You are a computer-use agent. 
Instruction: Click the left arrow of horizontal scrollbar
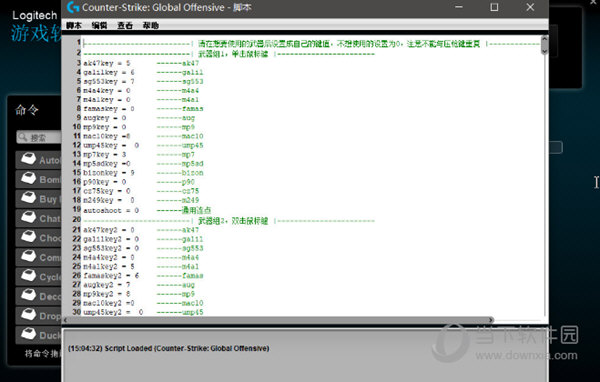[65, 320]
